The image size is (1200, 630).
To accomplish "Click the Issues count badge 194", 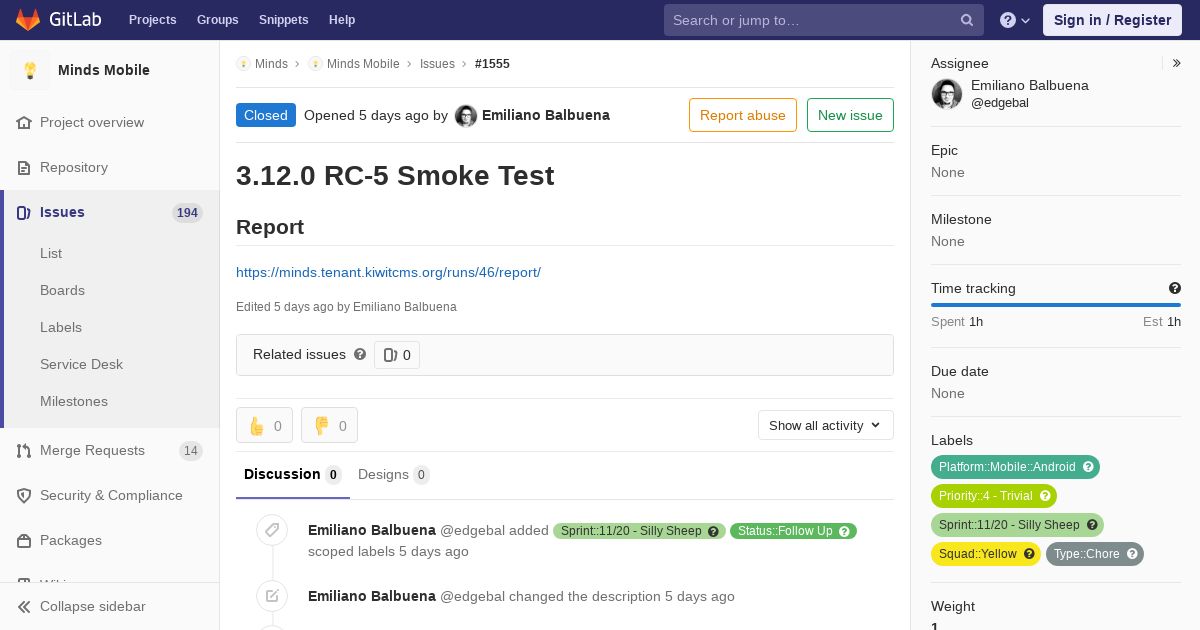I will (x=187, y=212).
